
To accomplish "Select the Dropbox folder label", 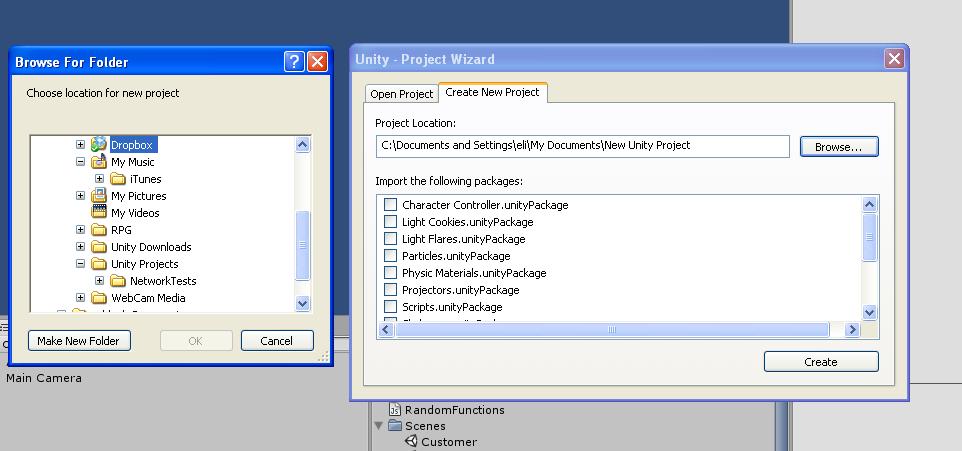I will (x=132, y=145).
